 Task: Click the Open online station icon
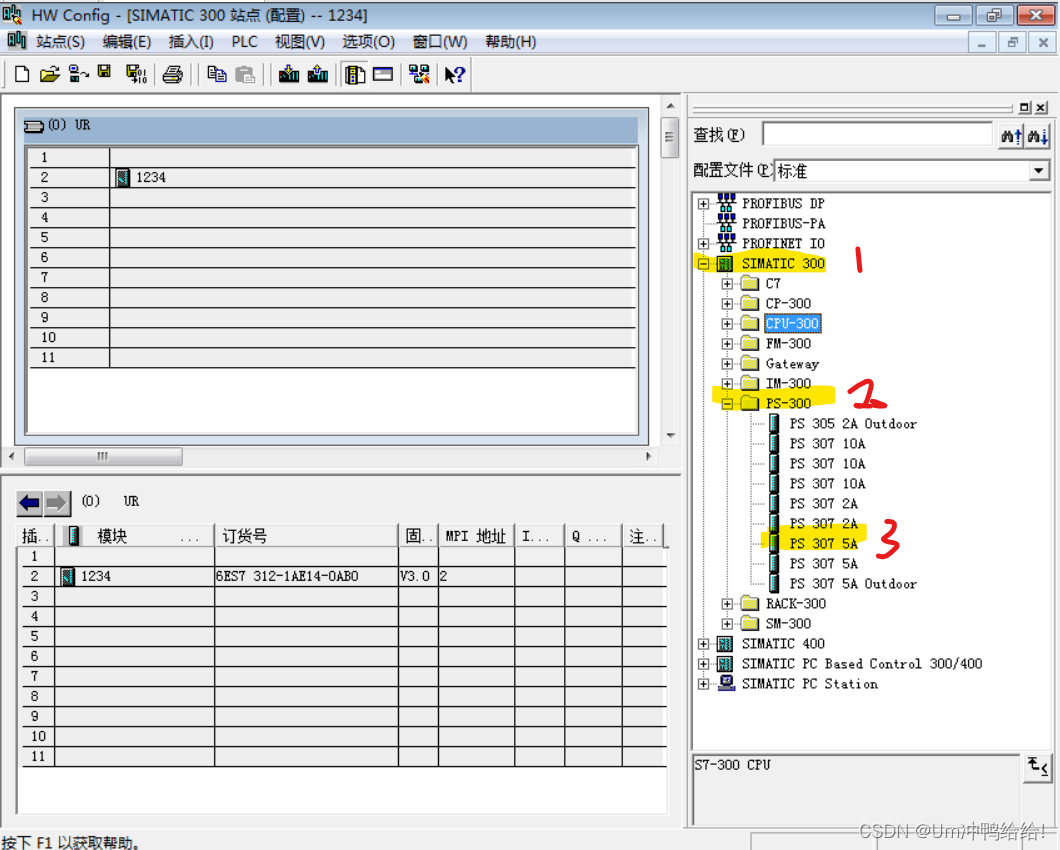[78, 74]
